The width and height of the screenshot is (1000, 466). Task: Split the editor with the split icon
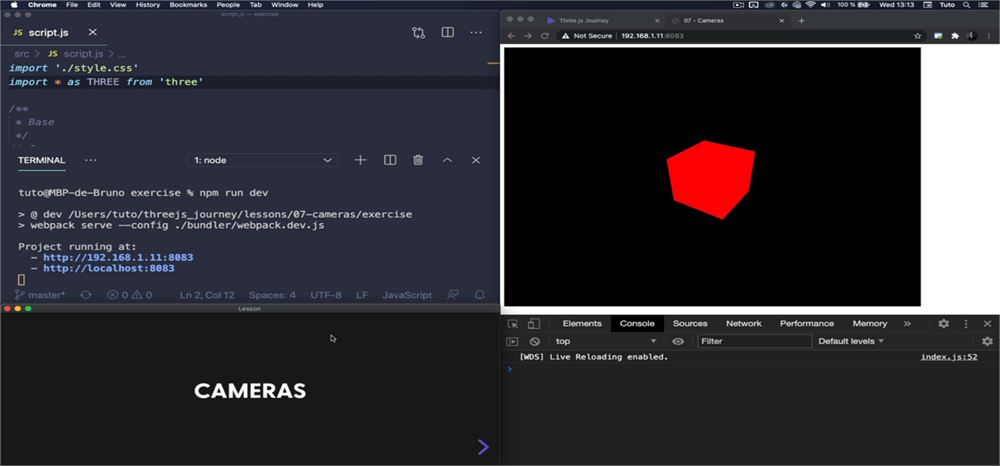[x=448, y=32]
